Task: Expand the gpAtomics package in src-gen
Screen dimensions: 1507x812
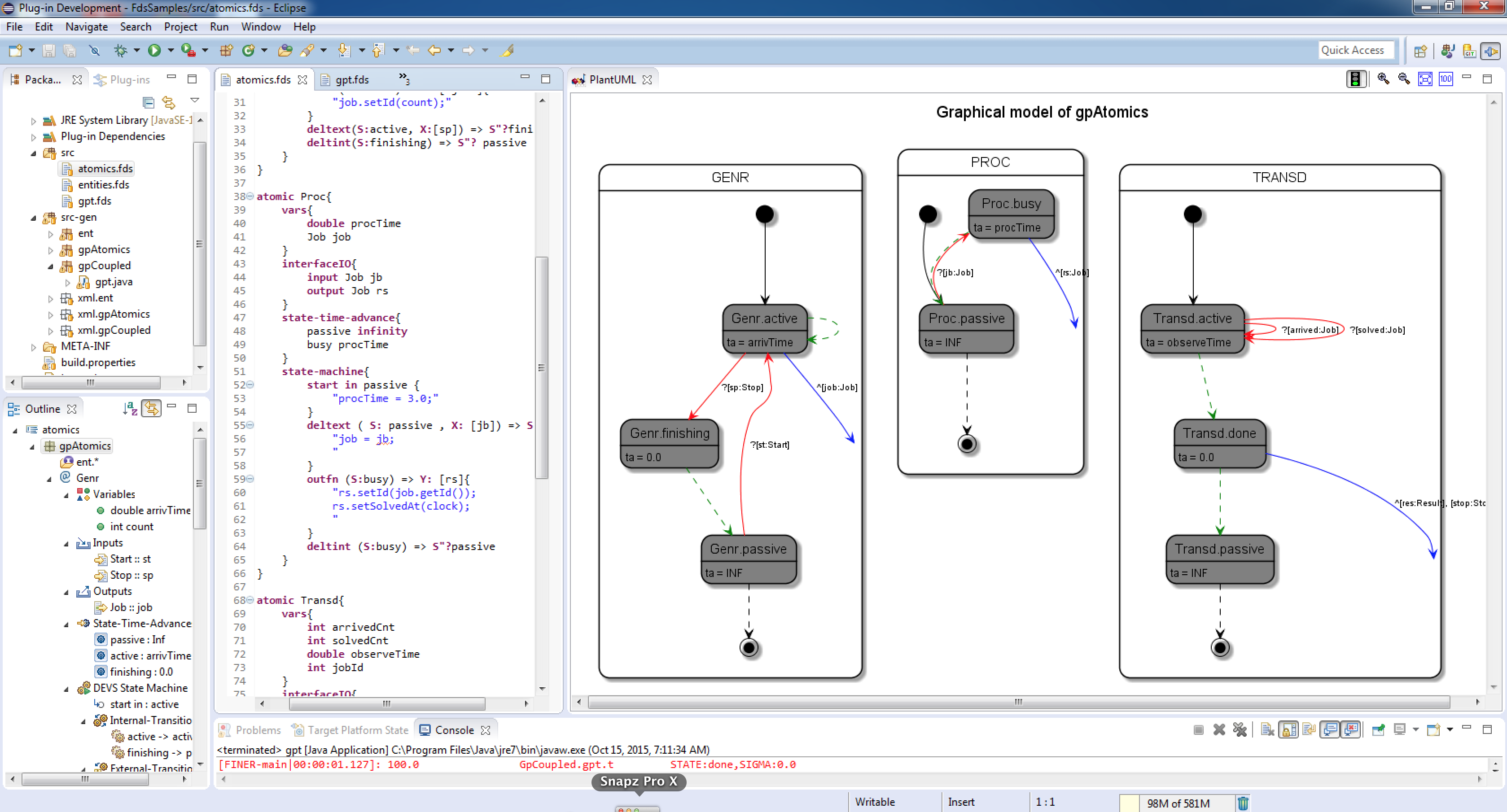Action: pyautogui.click(x=50, y=250)
